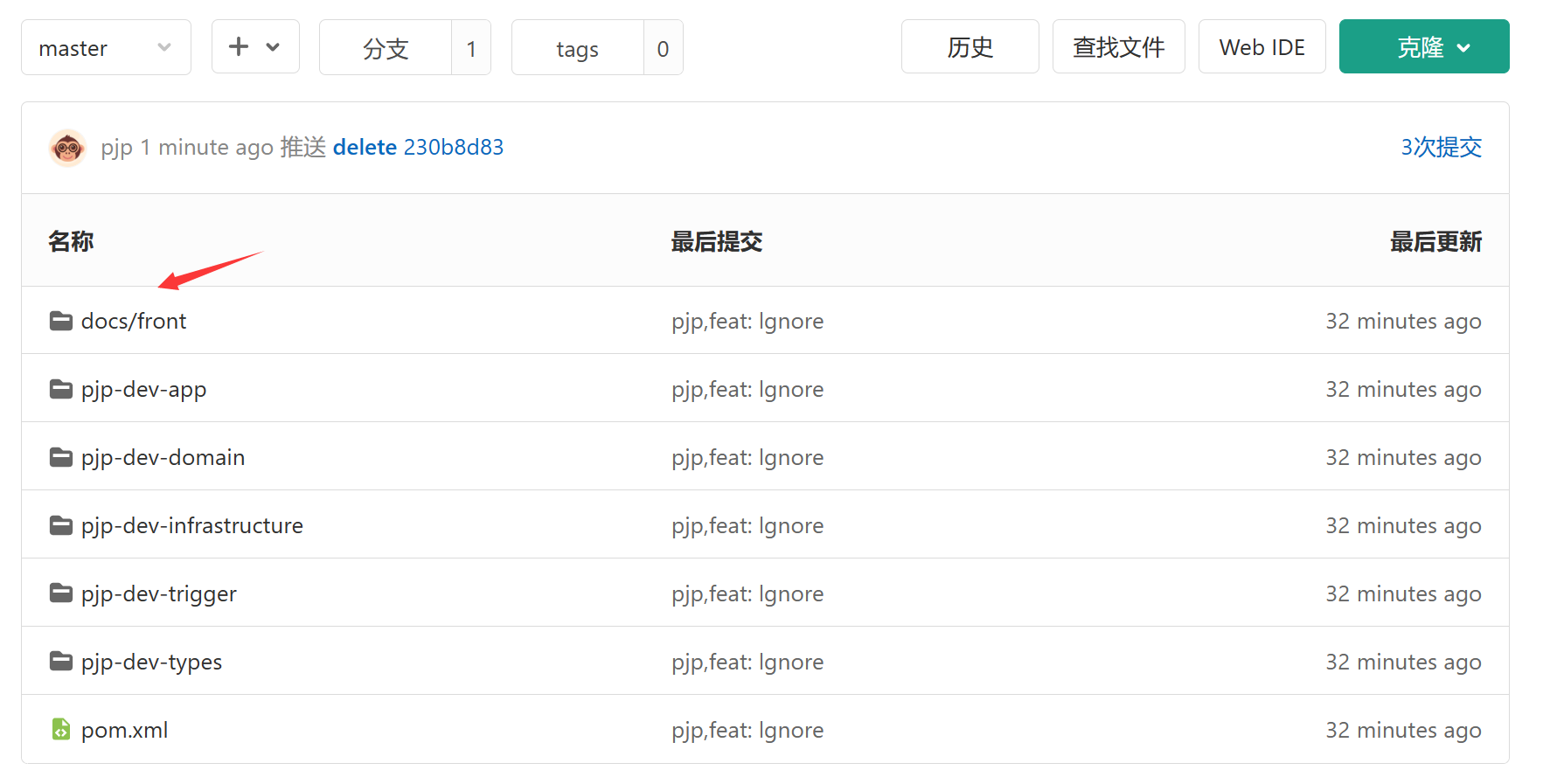Viewport: 1550px width, 784px height.
Task: Click the 最后更新 column header
Action: point(1436,241)
